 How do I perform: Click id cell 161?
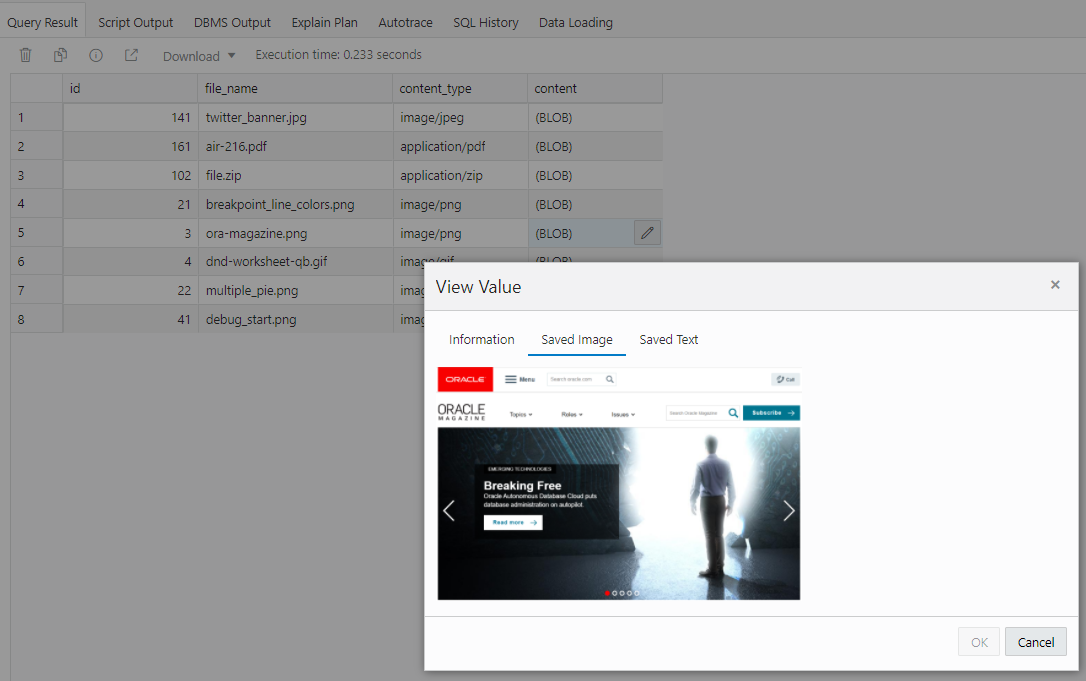[x=130, y=147]
